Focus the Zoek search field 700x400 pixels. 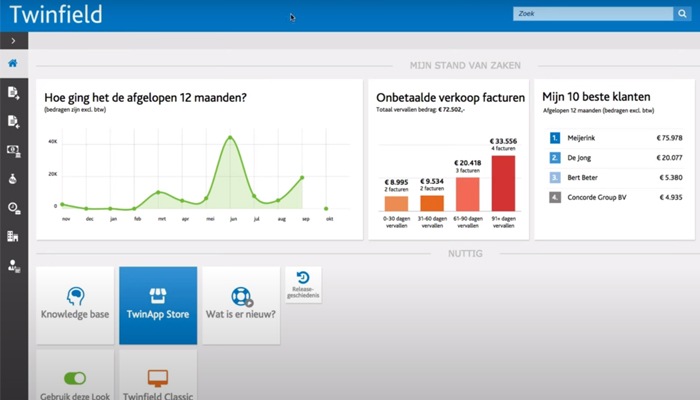pos(593,14)
